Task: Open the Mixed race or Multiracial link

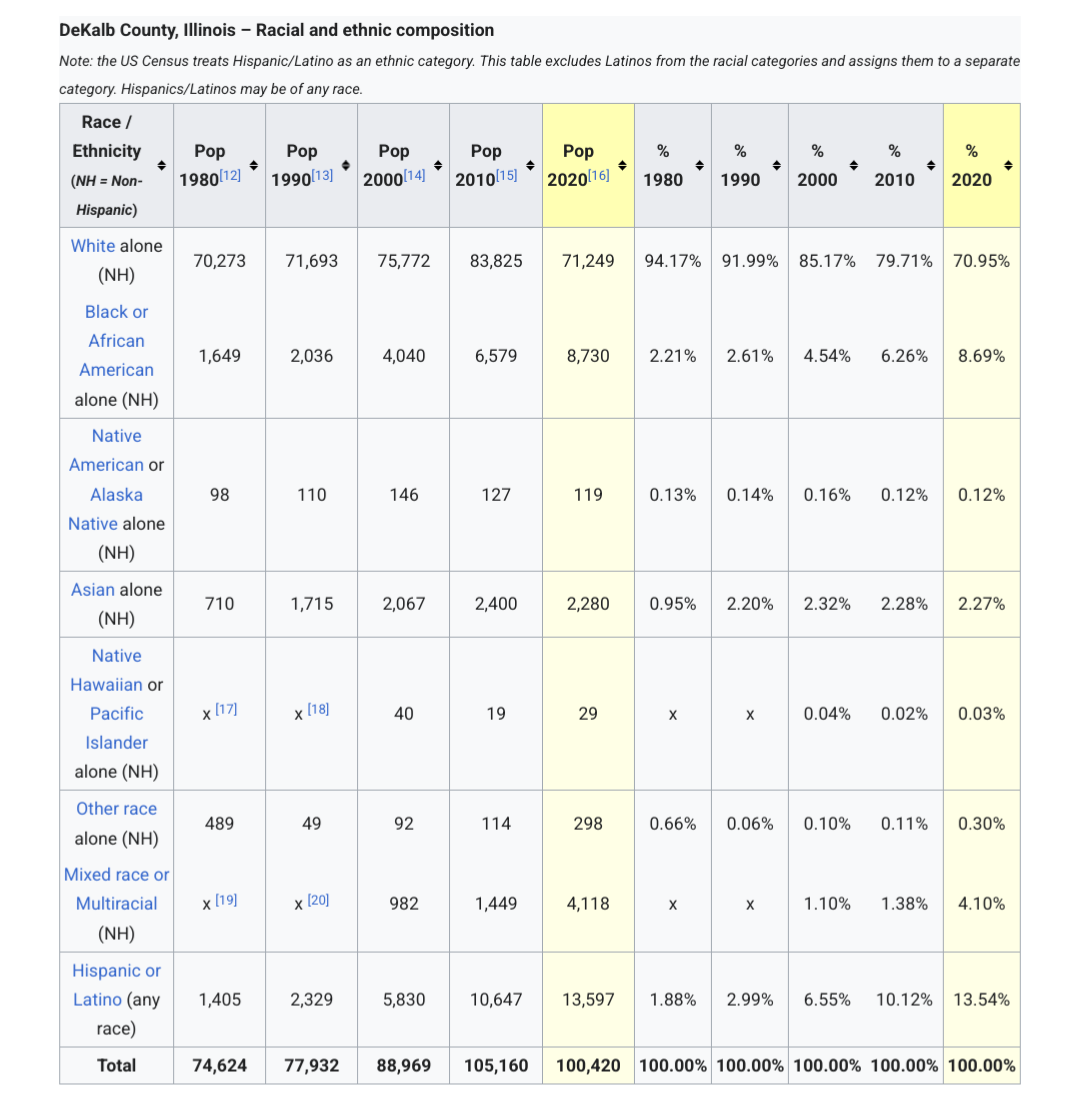Action: tap(116, 889)
